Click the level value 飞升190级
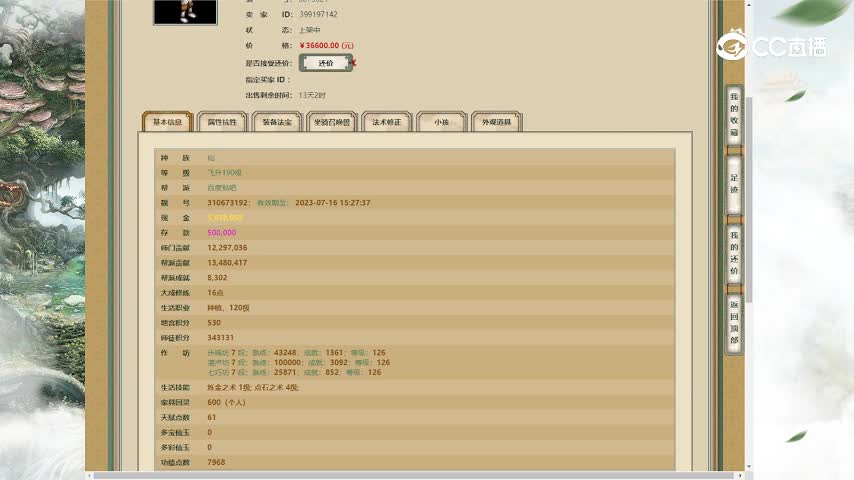This screenshot has height=480, width=854. coord(224,173)
